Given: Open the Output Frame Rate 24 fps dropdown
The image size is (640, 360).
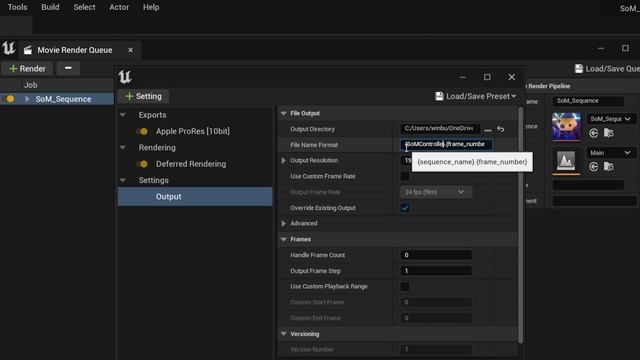Looking at the screenshot, I should click(436, 192).
